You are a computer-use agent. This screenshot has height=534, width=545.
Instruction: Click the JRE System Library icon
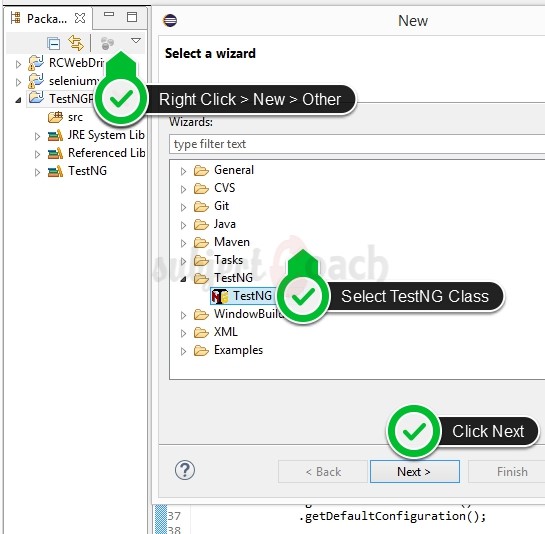tap(55, 135)
